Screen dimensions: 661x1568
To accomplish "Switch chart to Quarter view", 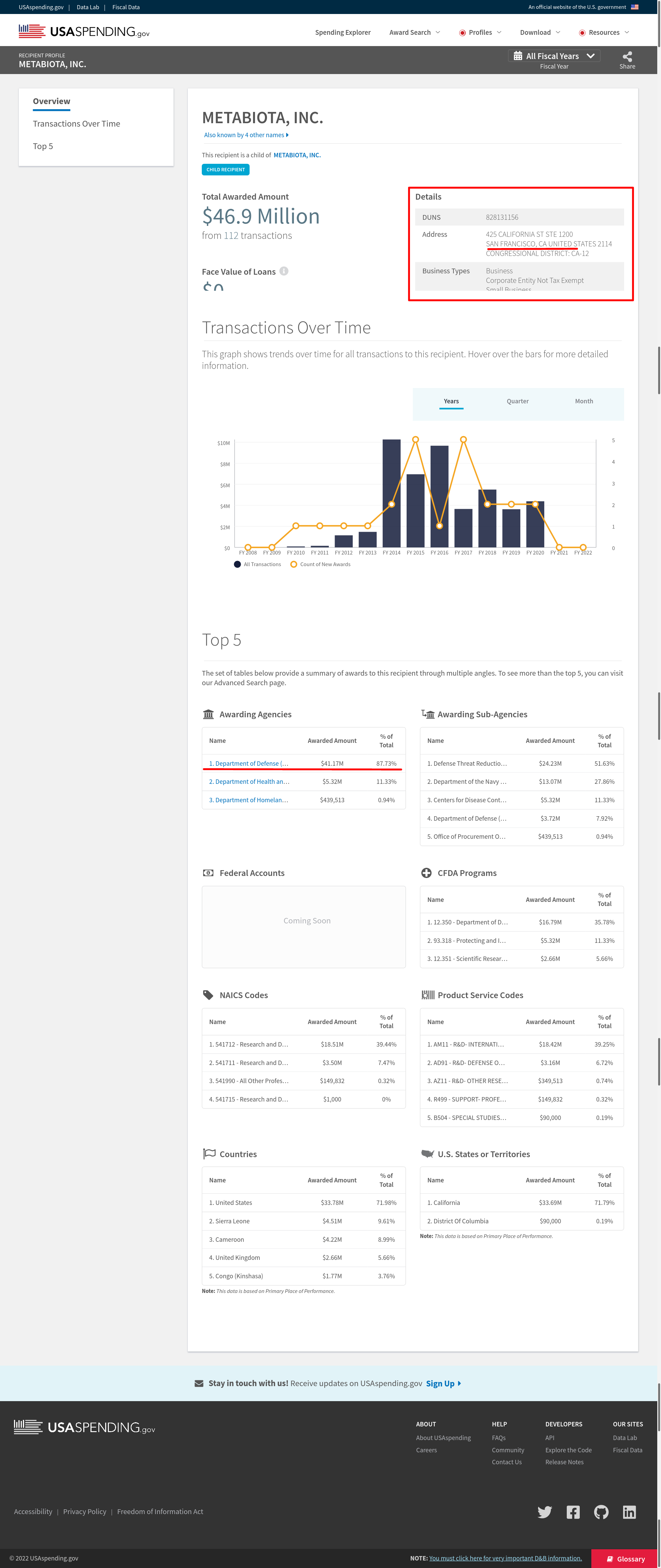I will point(518,402).
